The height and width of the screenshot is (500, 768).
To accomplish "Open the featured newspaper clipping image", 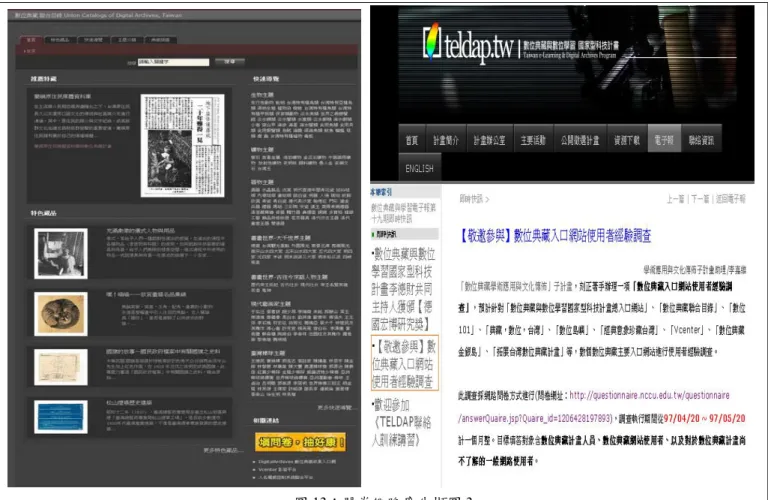I will (x=183, y=145).
